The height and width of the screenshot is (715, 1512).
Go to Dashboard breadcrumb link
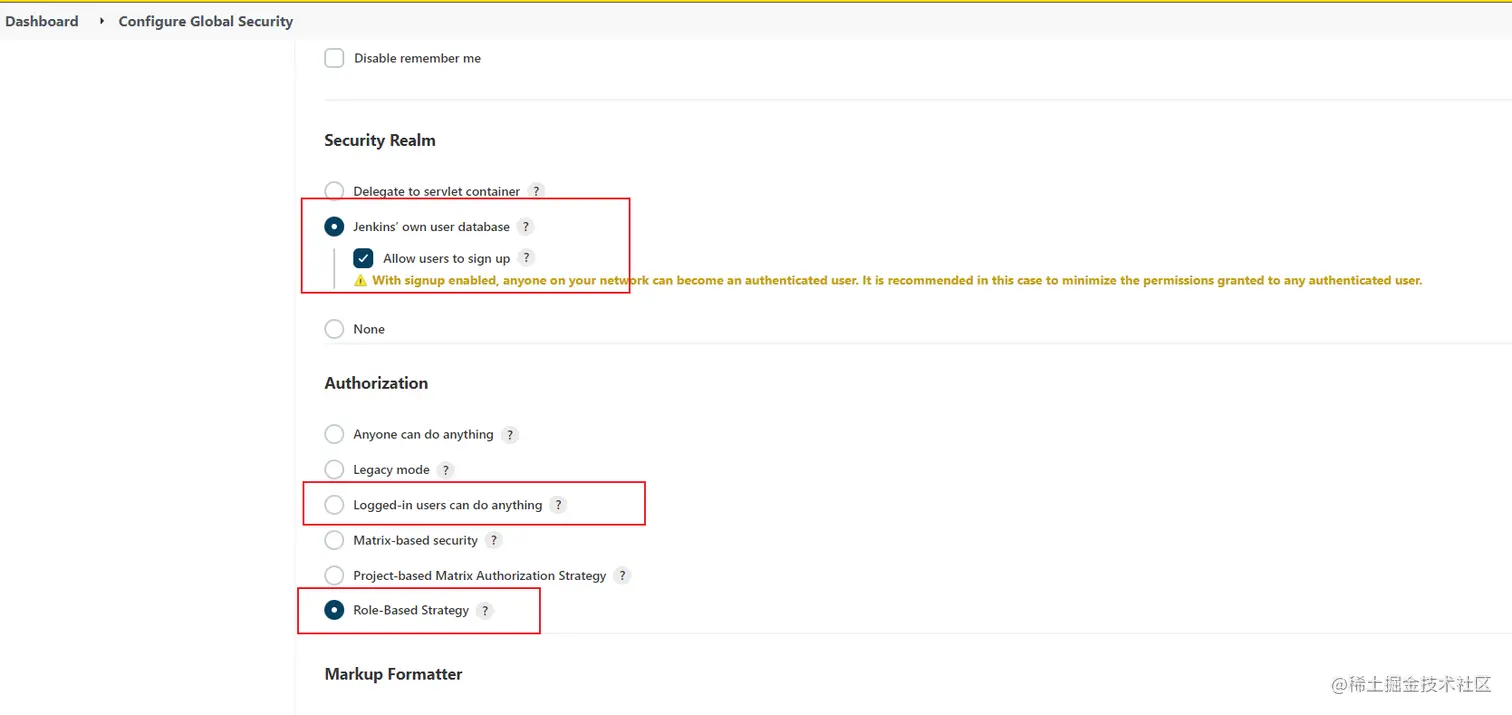coord(42,21)
